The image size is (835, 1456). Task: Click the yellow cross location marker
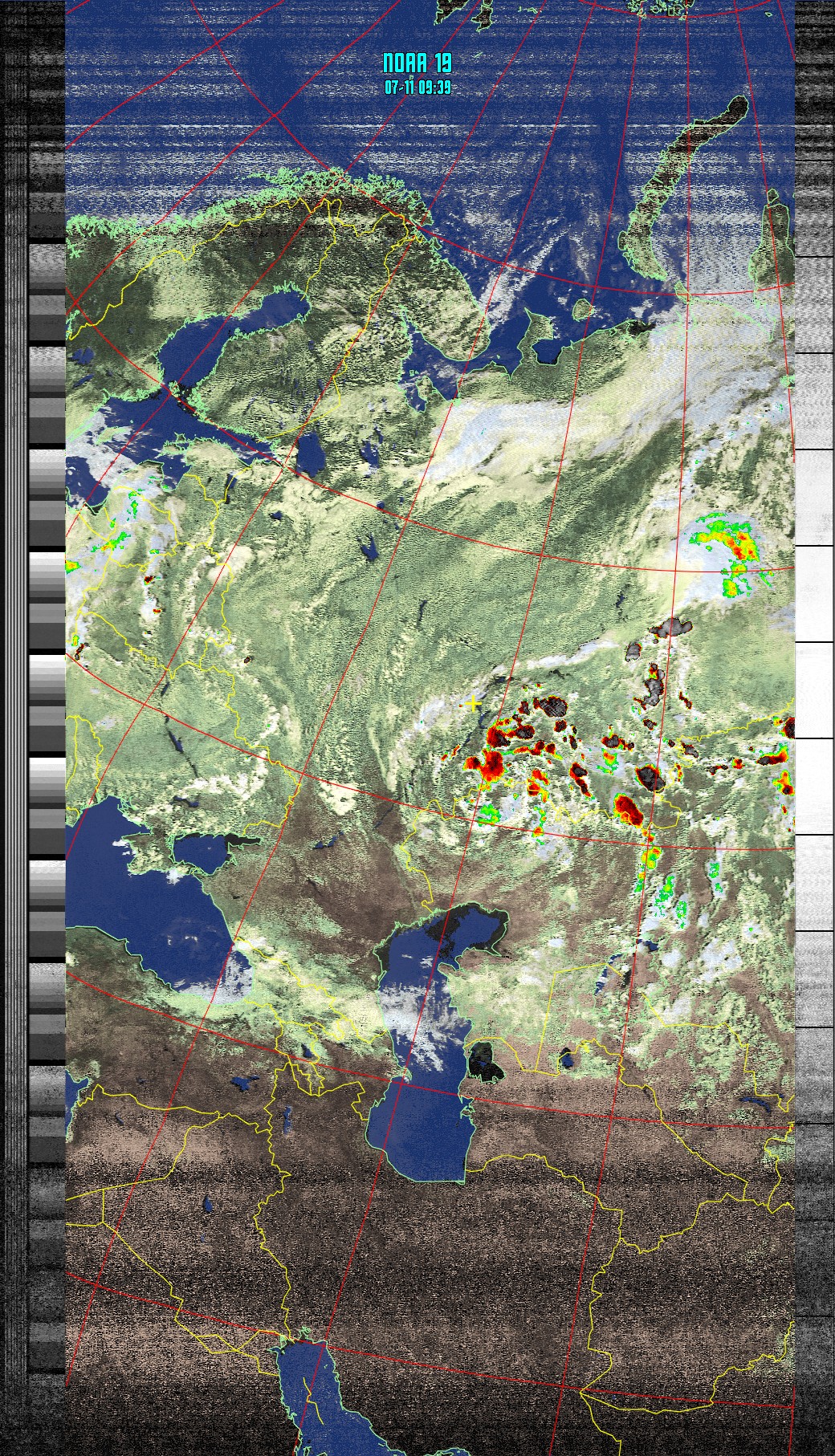[474, 704]
